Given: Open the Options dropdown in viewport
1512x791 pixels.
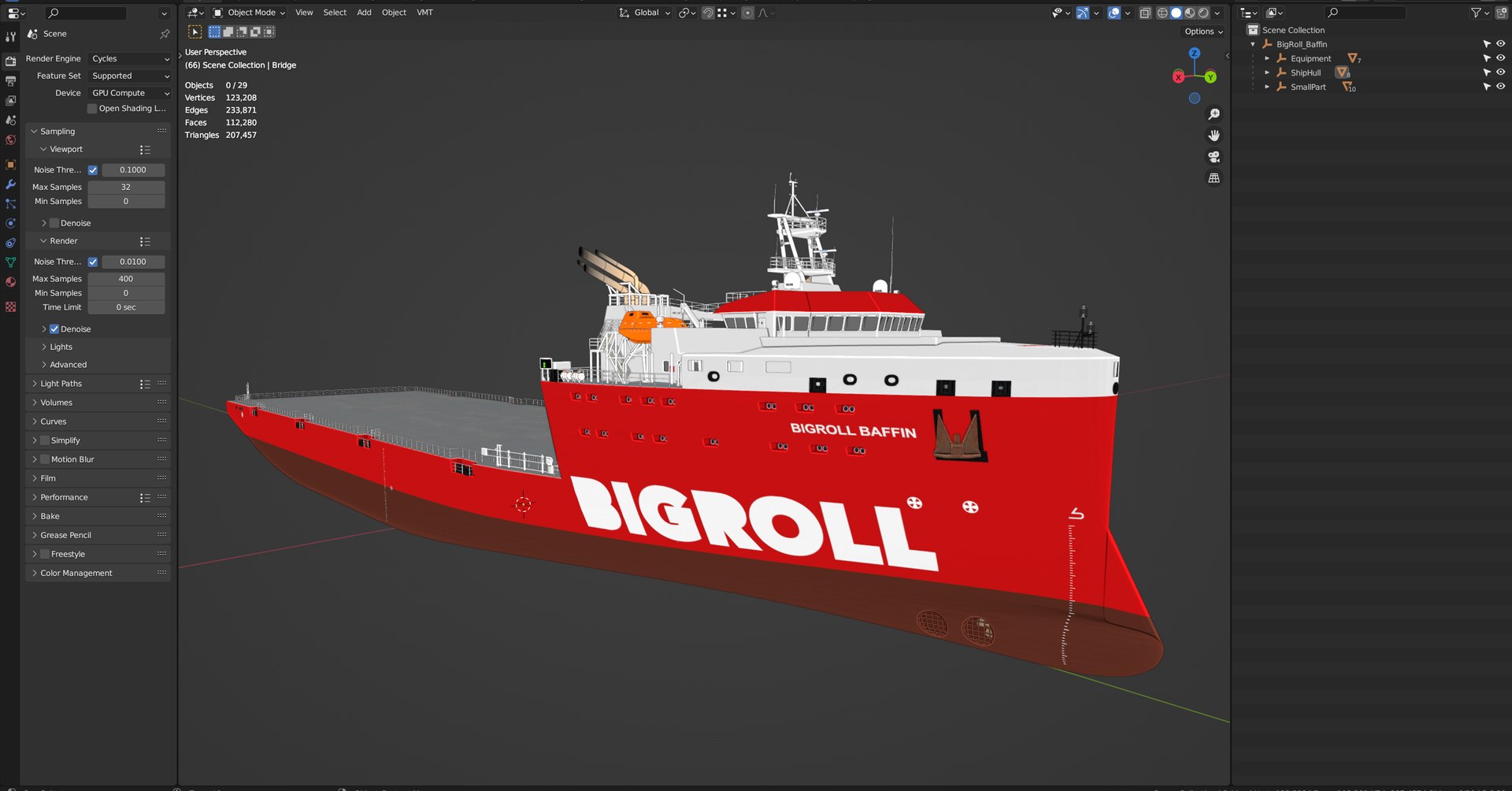Looking at the screenshot, I should point(1203,32).
